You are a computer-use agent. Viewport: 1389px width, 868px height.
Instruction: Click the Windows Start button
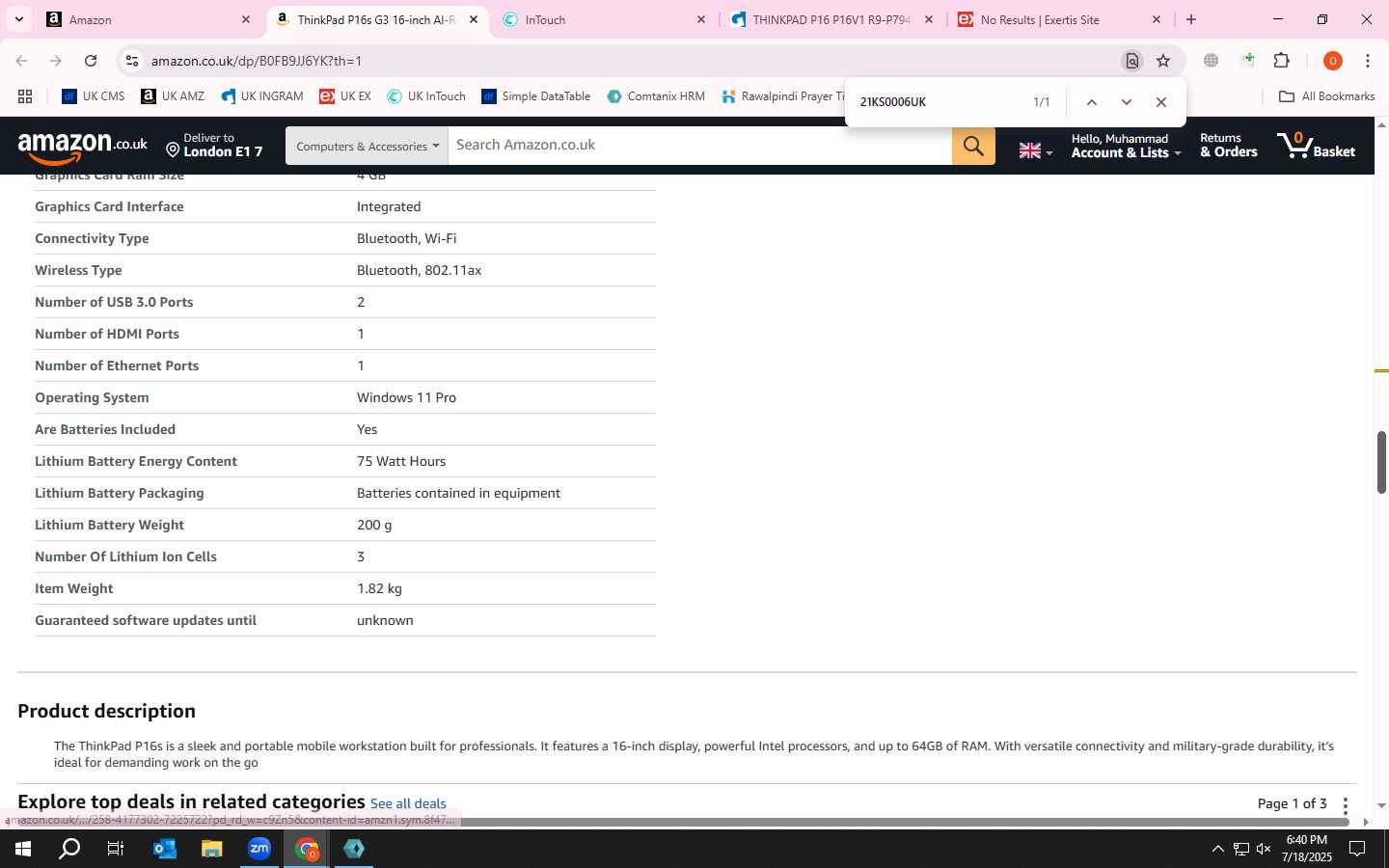[x=23, y=849]
